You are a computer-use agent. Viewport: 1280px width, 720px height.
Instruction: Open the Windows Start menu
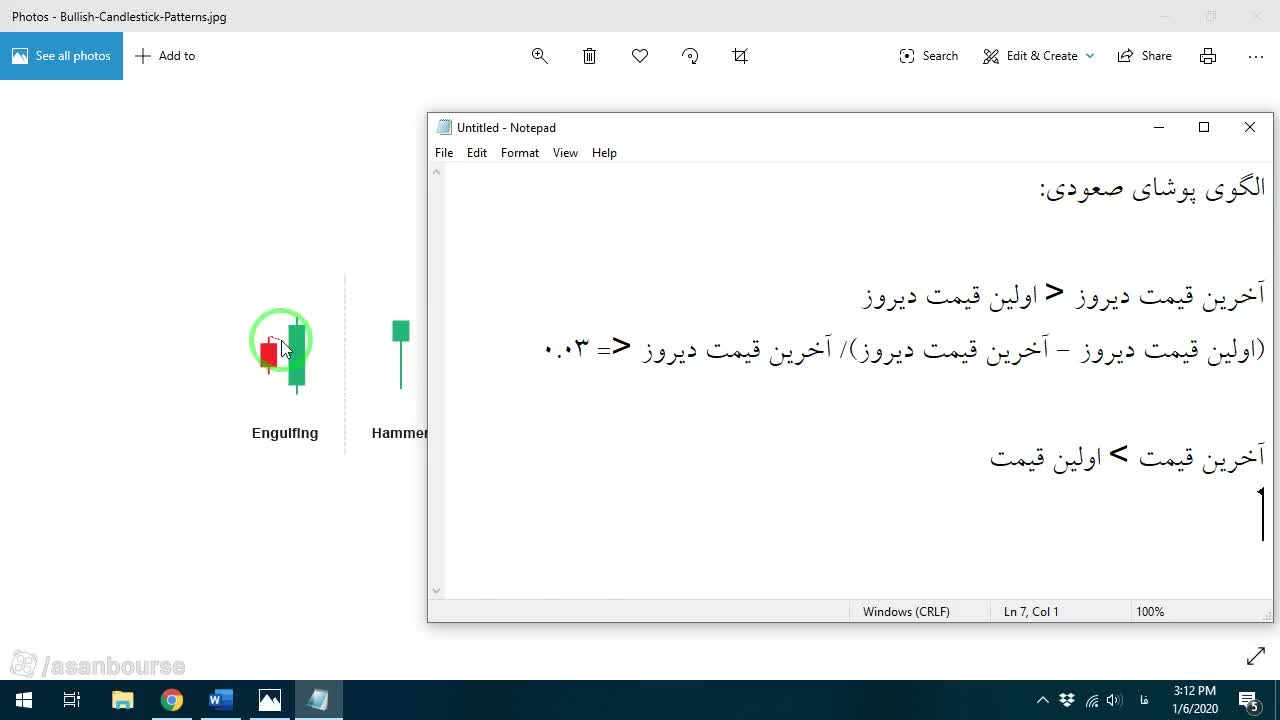[24, 700]
